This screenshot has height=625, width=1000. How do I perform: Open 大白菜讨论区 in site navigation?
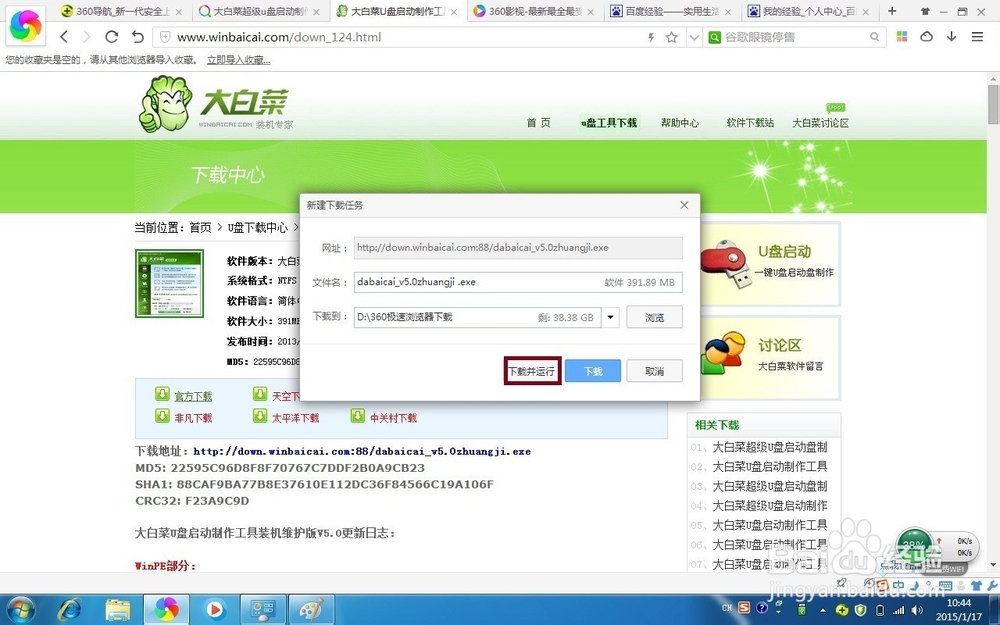coord(821,122)
